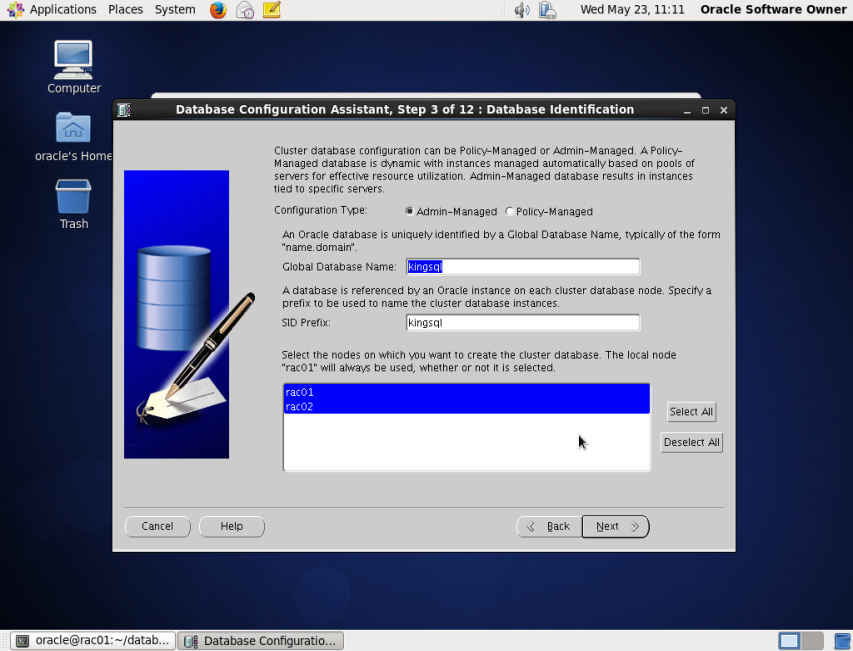Screen dimensions: 853x651
Task: Click Select All to choose all nodes
Action: (691, 411)
